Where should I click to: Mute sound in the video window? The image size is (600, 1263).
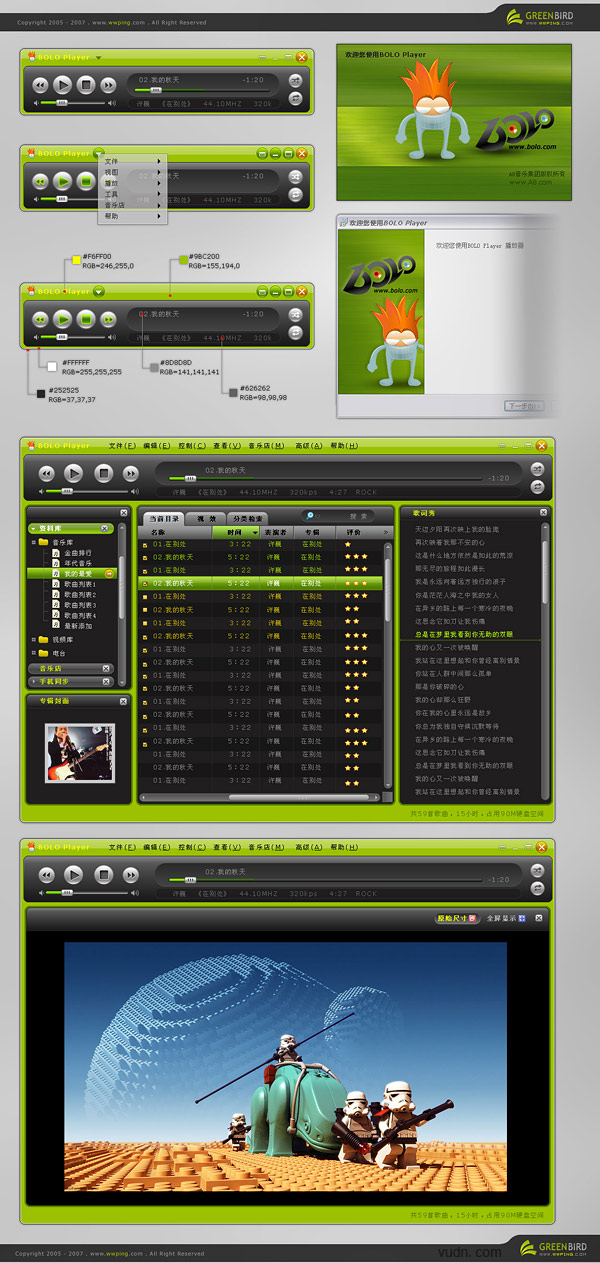(43, 893)
